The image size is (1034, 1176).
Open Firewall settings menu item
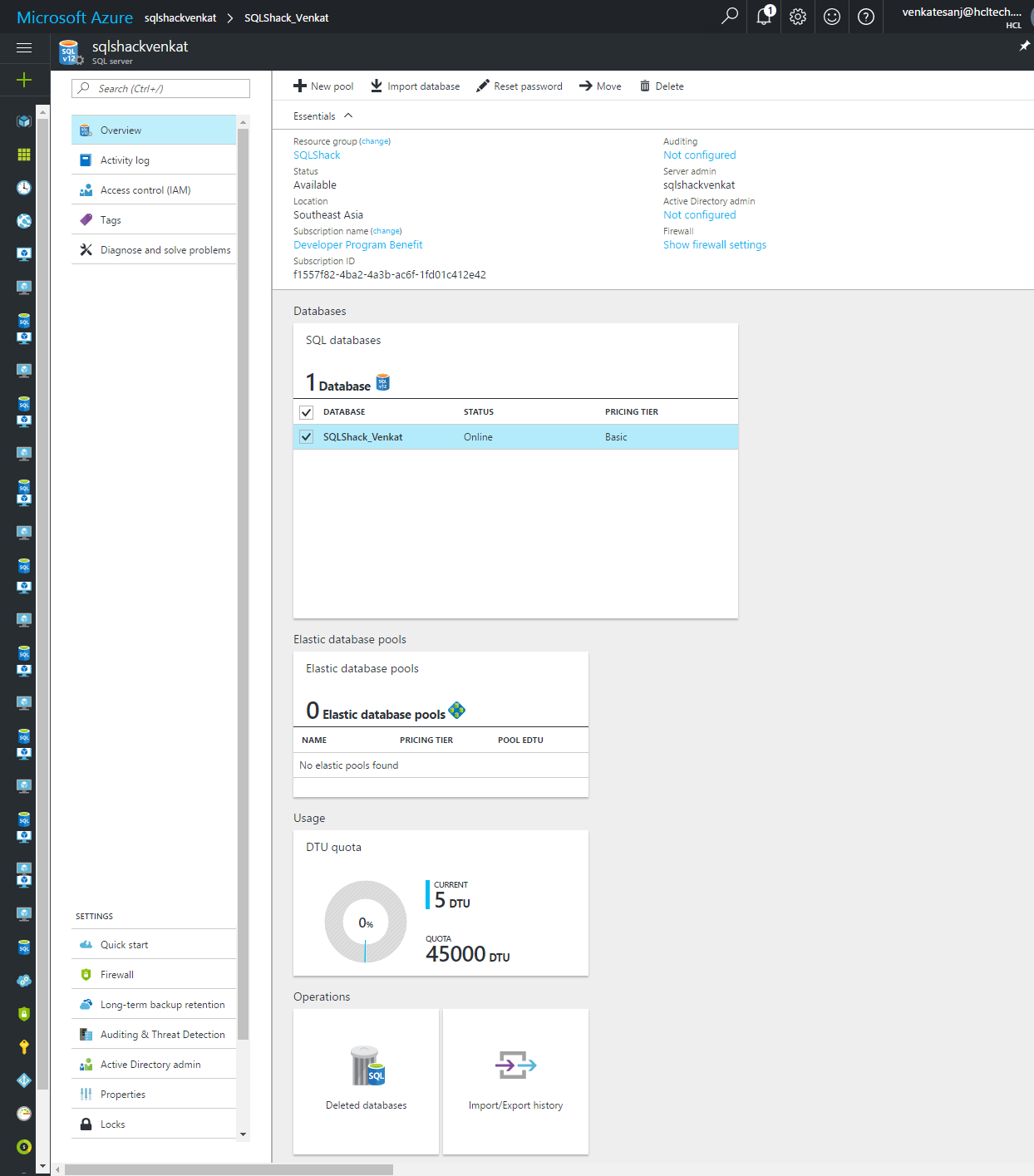click(154, 975)
